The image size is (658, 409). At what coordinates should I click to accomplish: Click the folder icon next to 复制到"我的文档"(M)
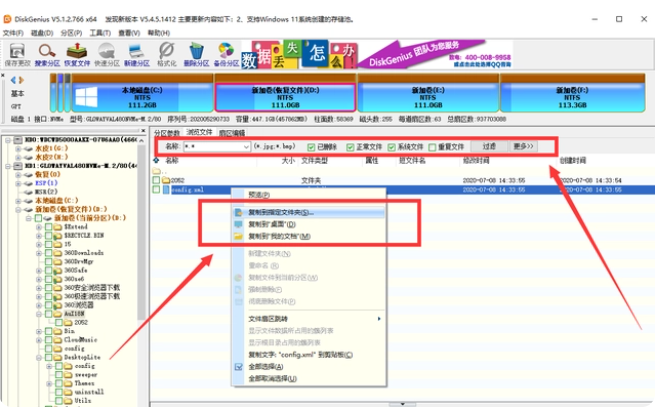[x=238, y=237]
